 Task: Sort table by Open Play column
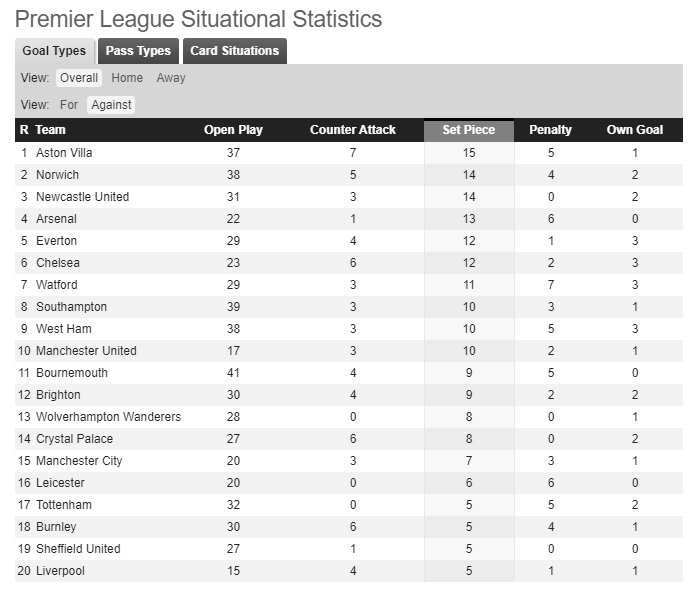[233, 130]
